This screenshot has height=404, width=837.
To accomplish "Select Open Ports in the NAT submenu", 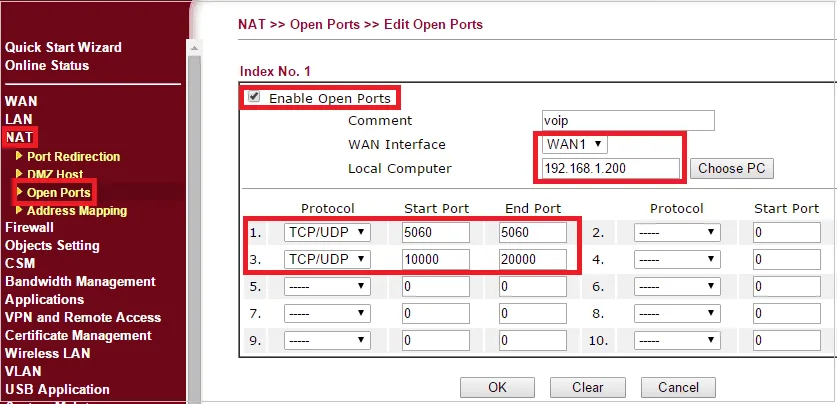I will (x=58, y=192).
